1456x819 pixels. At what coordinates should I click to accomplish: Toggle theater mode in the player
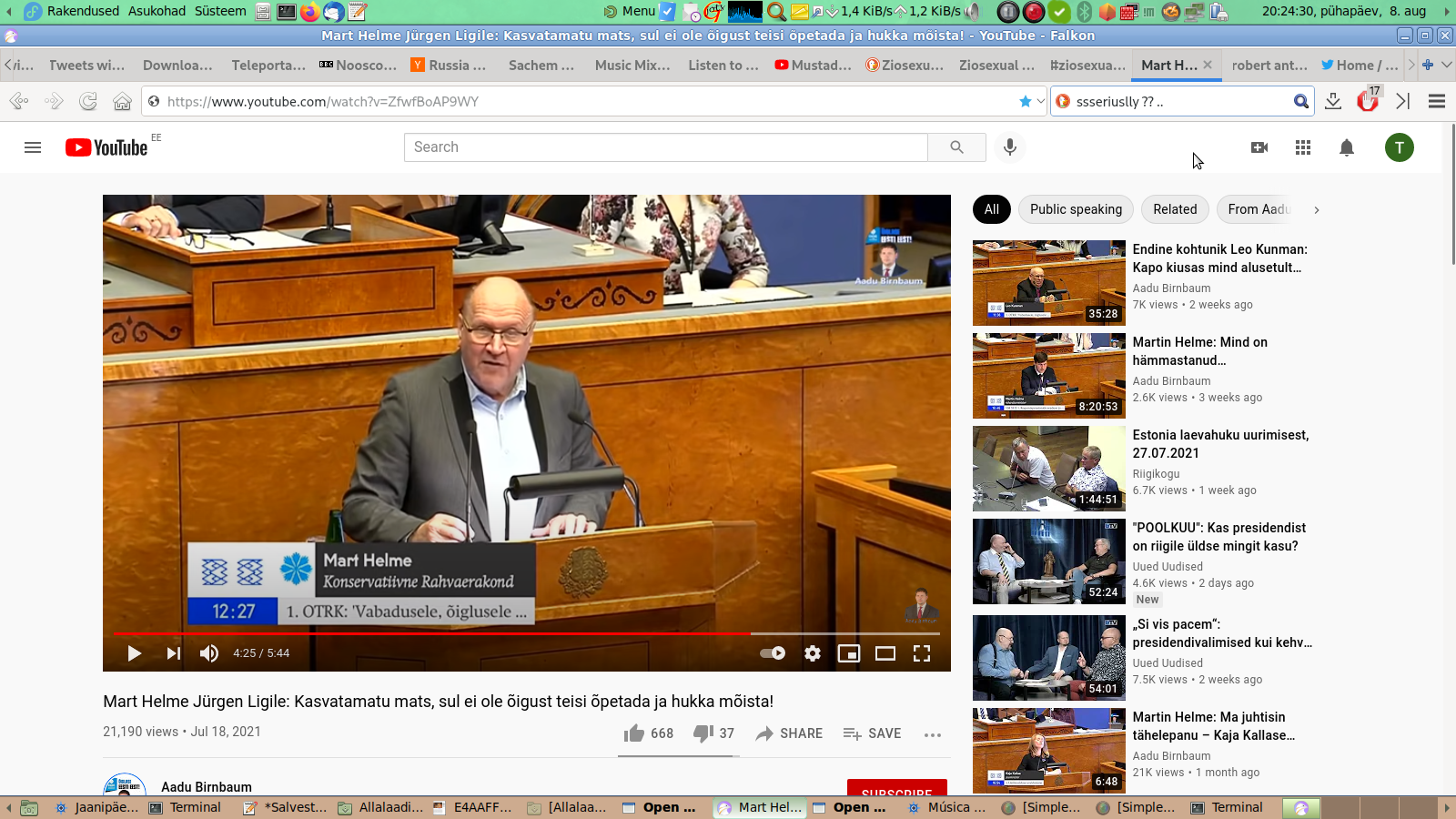pyautogui.click(x=885, y=653)
